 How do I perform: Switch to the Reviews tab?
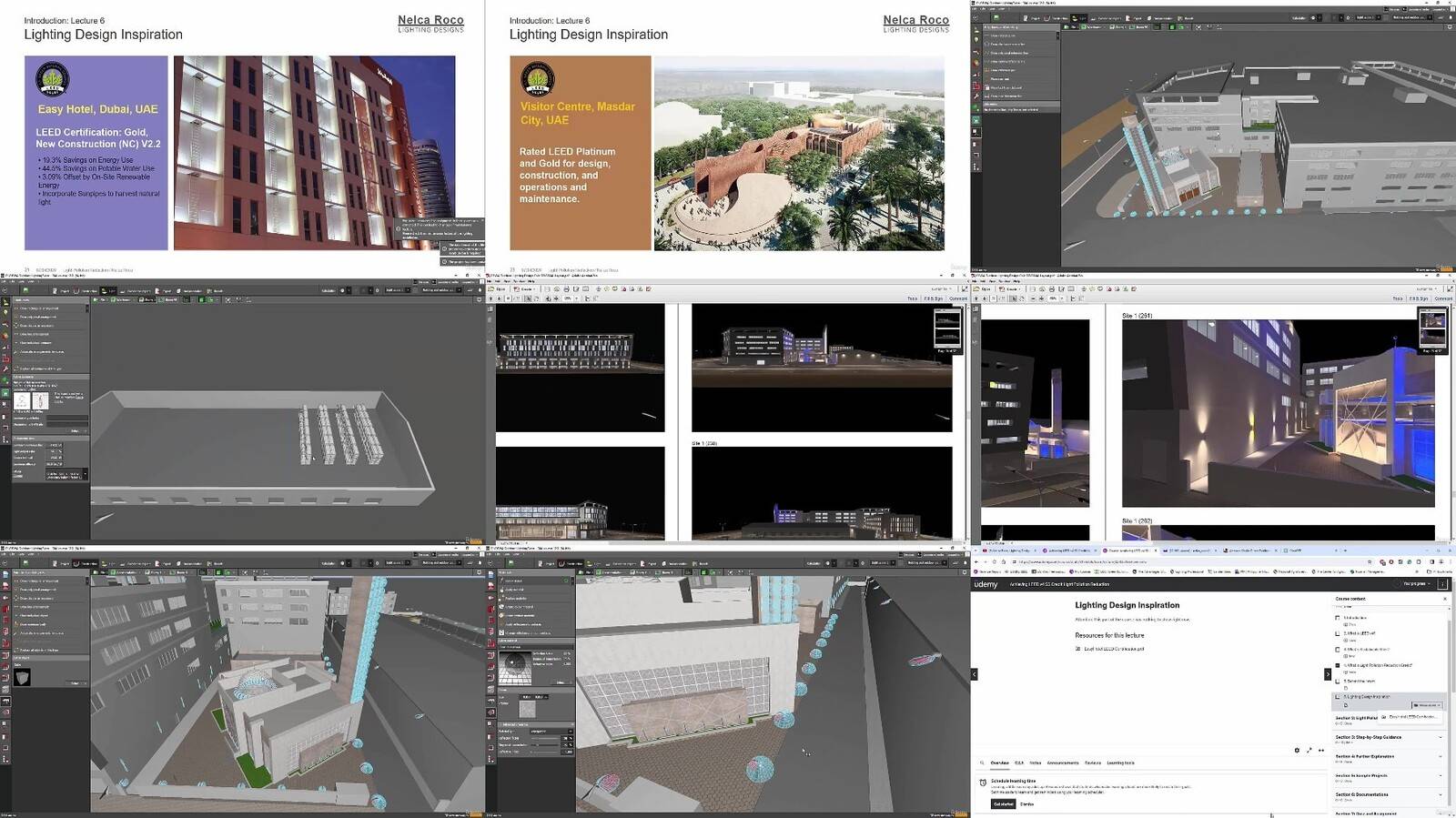[1093, 762]
